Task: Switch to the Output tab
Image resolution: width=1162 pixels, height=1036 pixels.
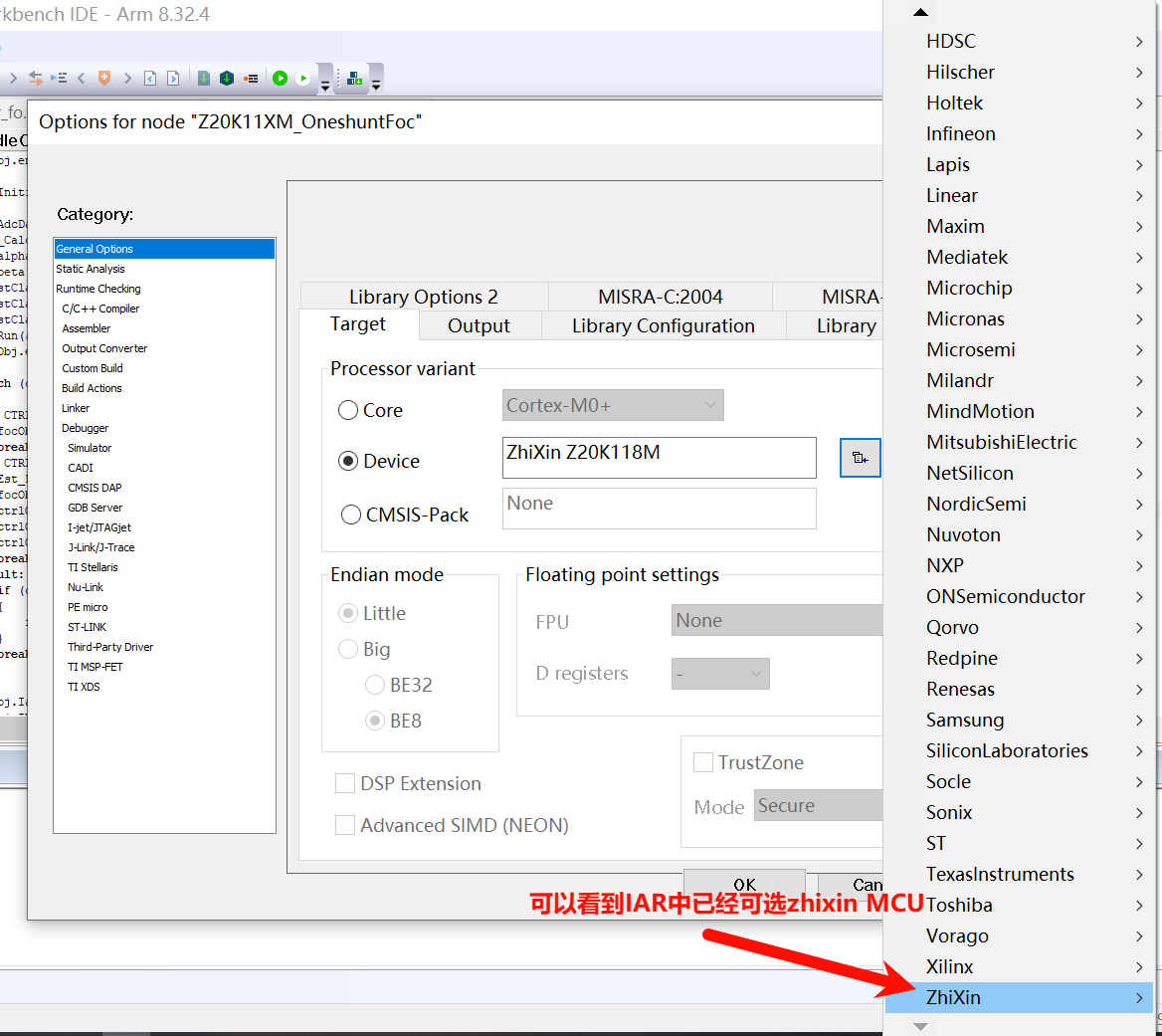Action: (479, 326)
